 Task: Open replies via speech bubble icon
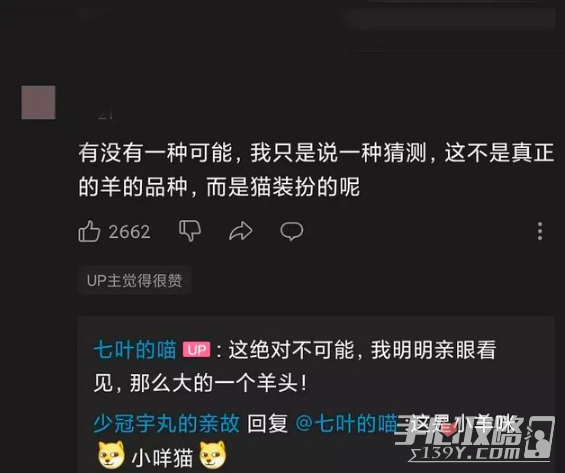coord(292,231)
